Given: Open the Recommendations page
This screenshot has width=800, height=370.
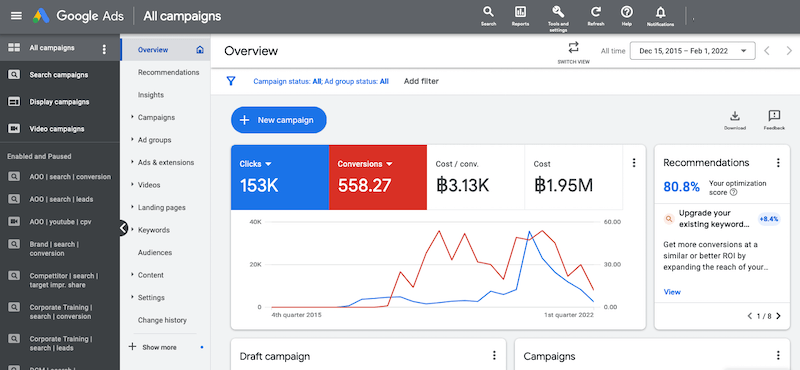Looking at the screenshot, I should pyautogui.click(x=168, y=72).
